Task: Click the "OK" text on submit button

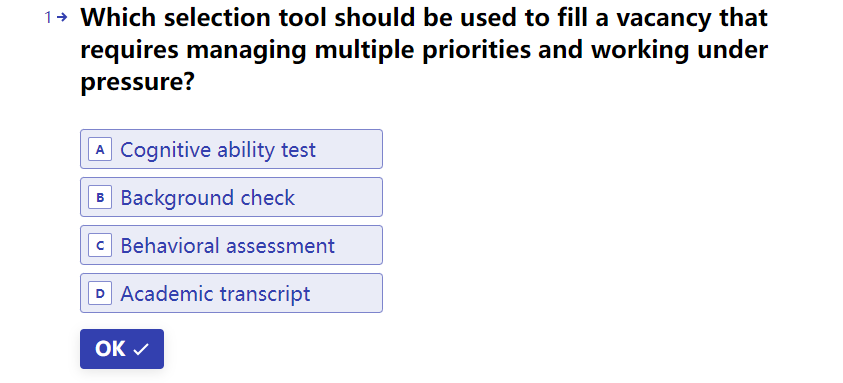Action: pyautogui.click(x=110, y=349)
